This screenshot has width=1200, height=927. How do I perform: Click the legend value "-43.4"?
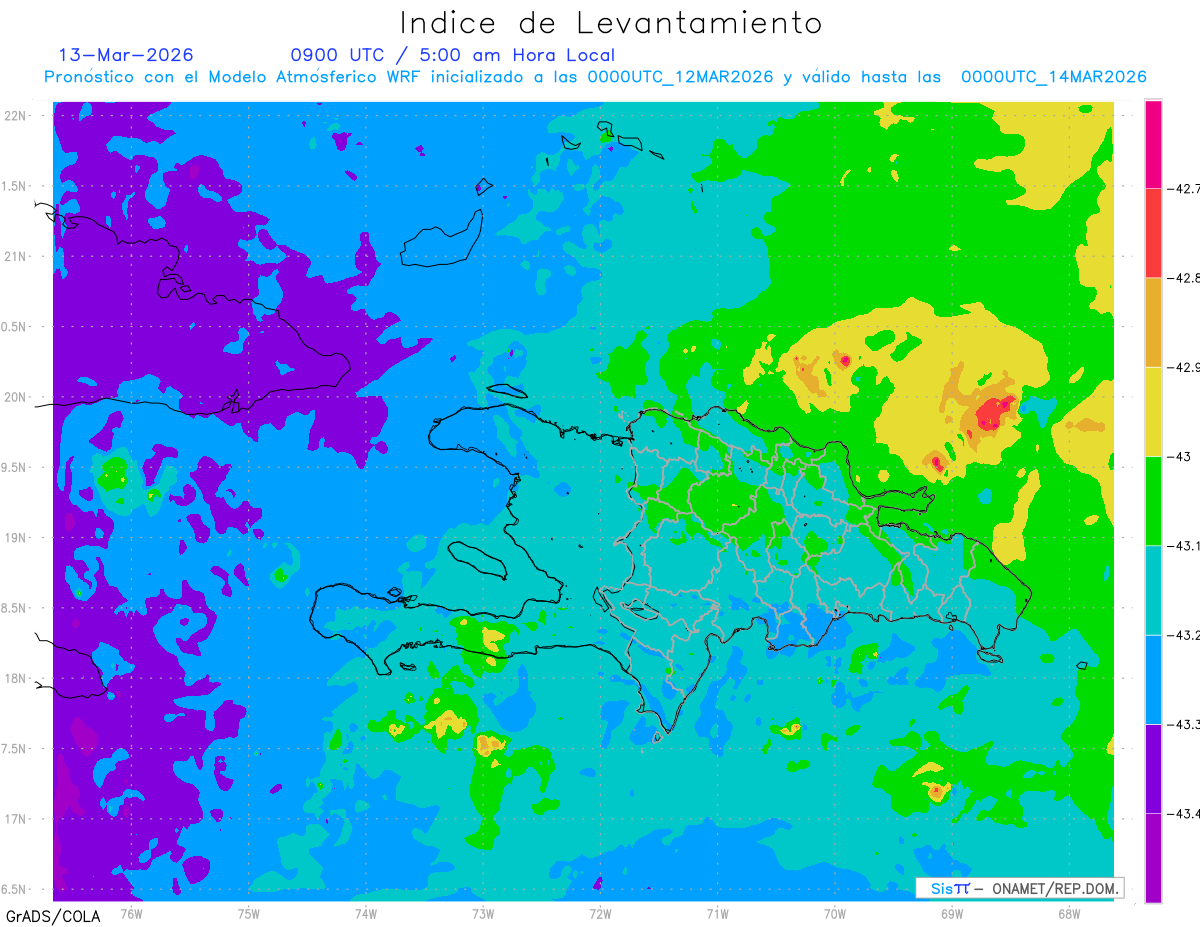point(1184,812)
